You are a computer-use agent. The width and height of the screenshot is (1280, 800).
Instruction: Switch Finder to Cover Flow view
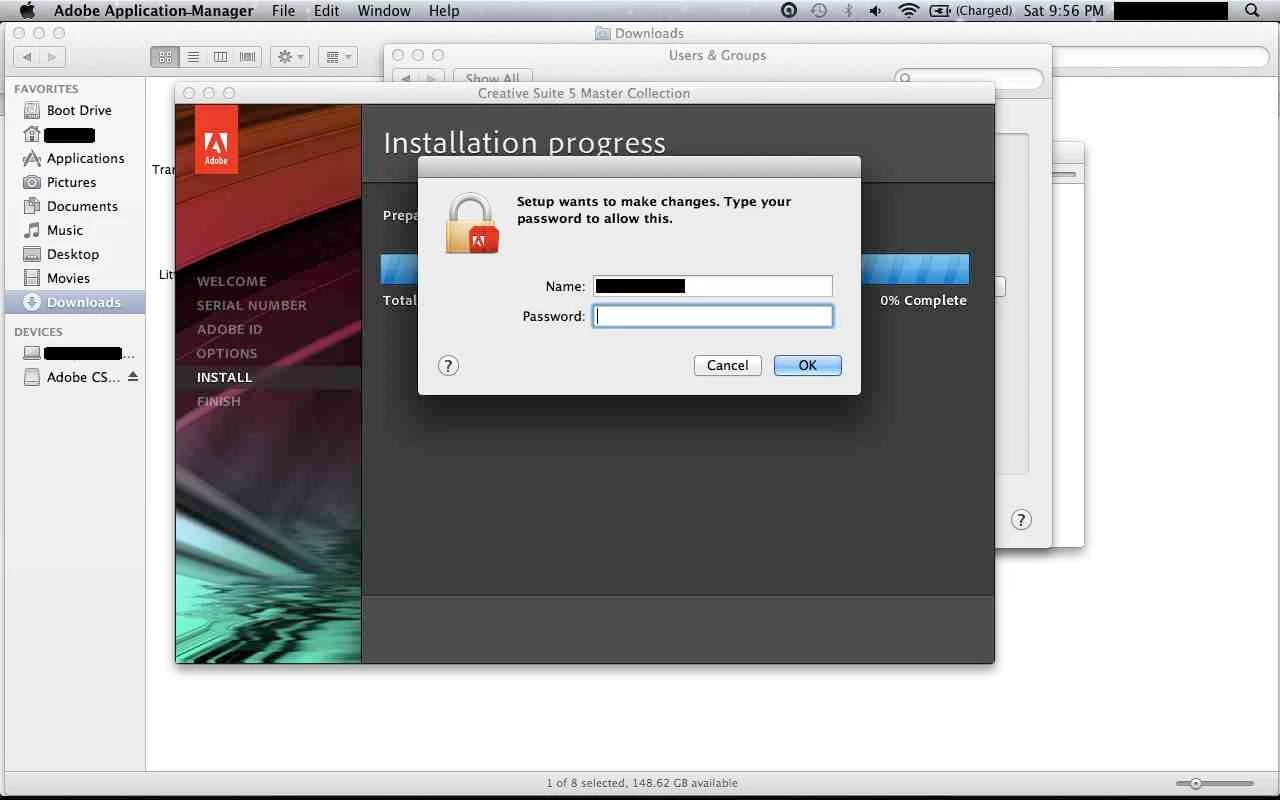pyautogui.click(x=247, y=57)
